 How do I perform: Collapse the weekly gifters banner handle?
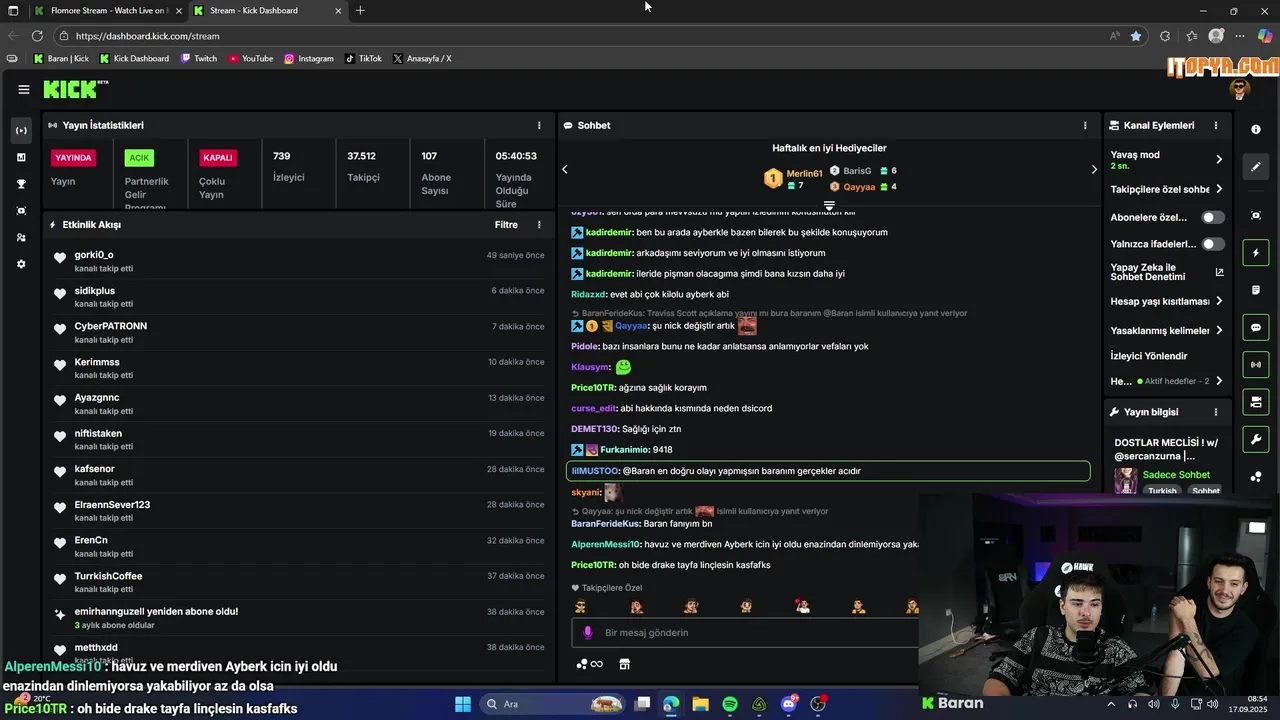click(x=829, y=206)
